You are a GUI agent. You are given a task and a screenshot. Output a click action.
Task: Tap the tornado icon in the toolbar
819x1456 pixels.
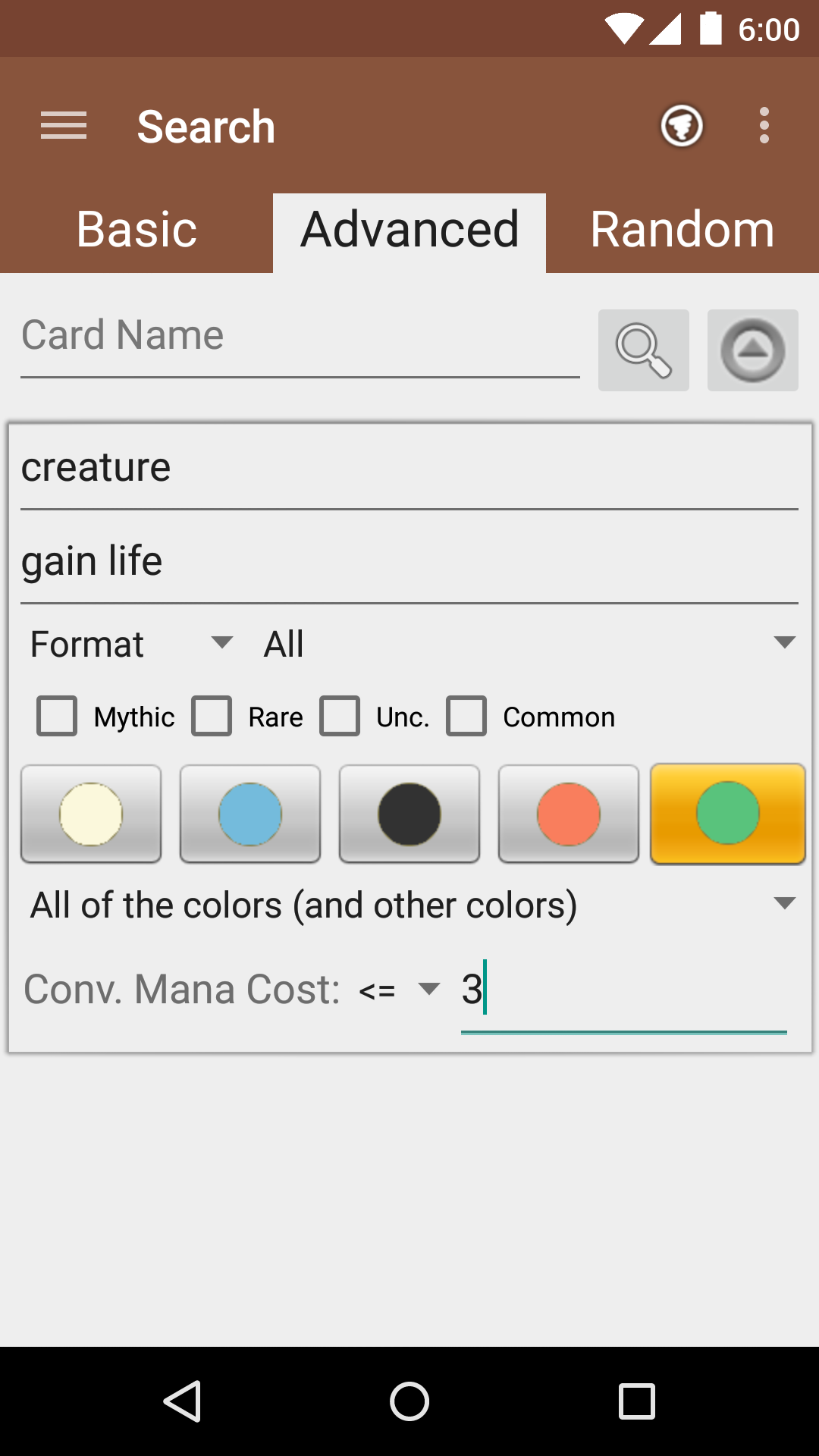tap(682, 125)
